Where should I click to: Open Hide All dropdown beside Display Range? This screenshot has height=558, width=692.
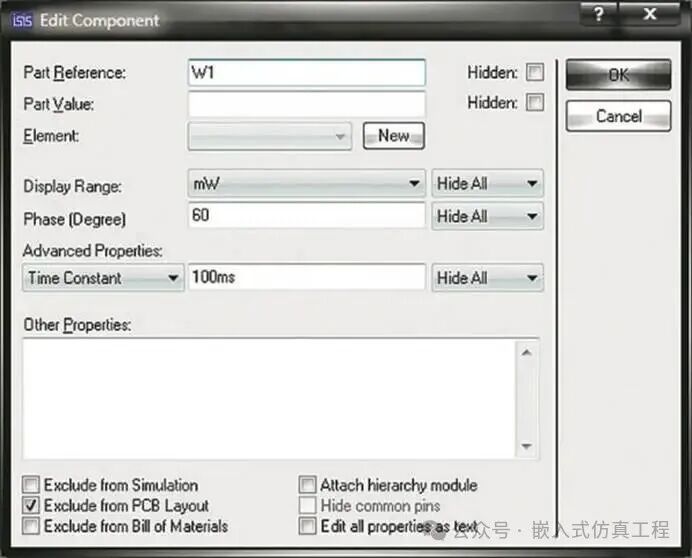(x=488, y=183)
